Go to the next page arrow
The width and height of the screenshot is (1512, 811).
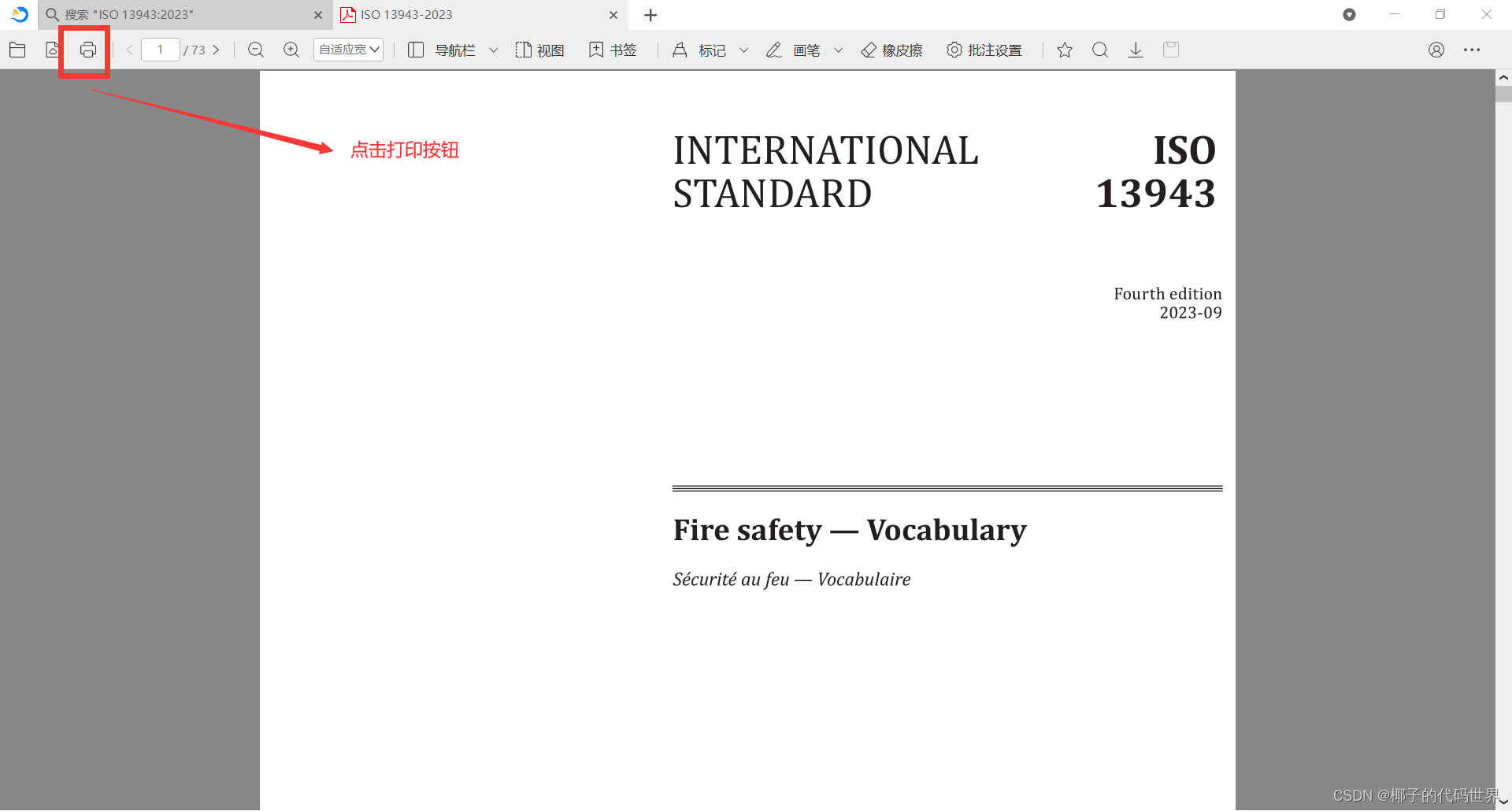(x=216, y=50)
